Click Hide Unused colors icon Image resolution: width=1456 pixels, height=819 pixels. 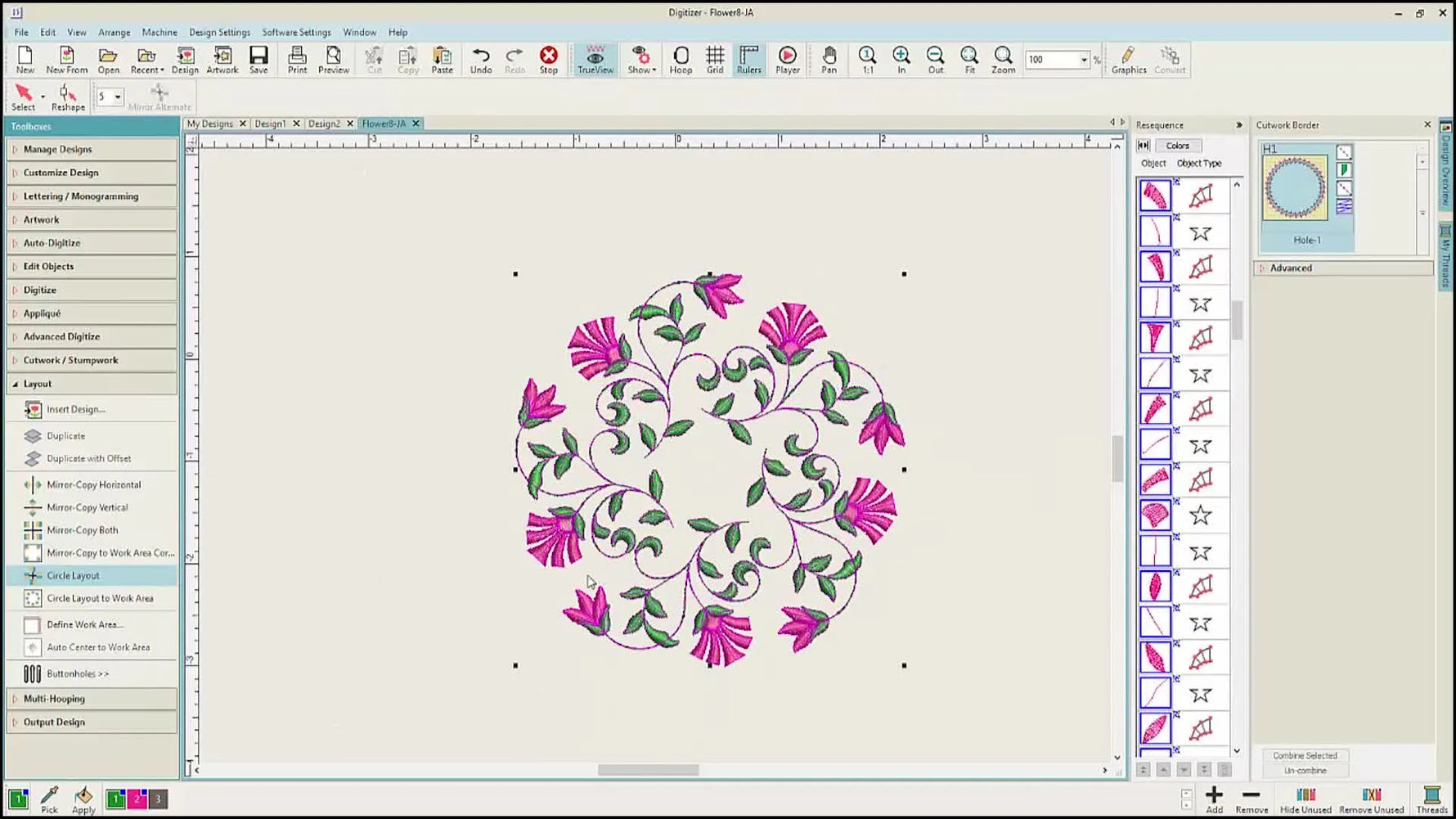(x=1305, y=799)
